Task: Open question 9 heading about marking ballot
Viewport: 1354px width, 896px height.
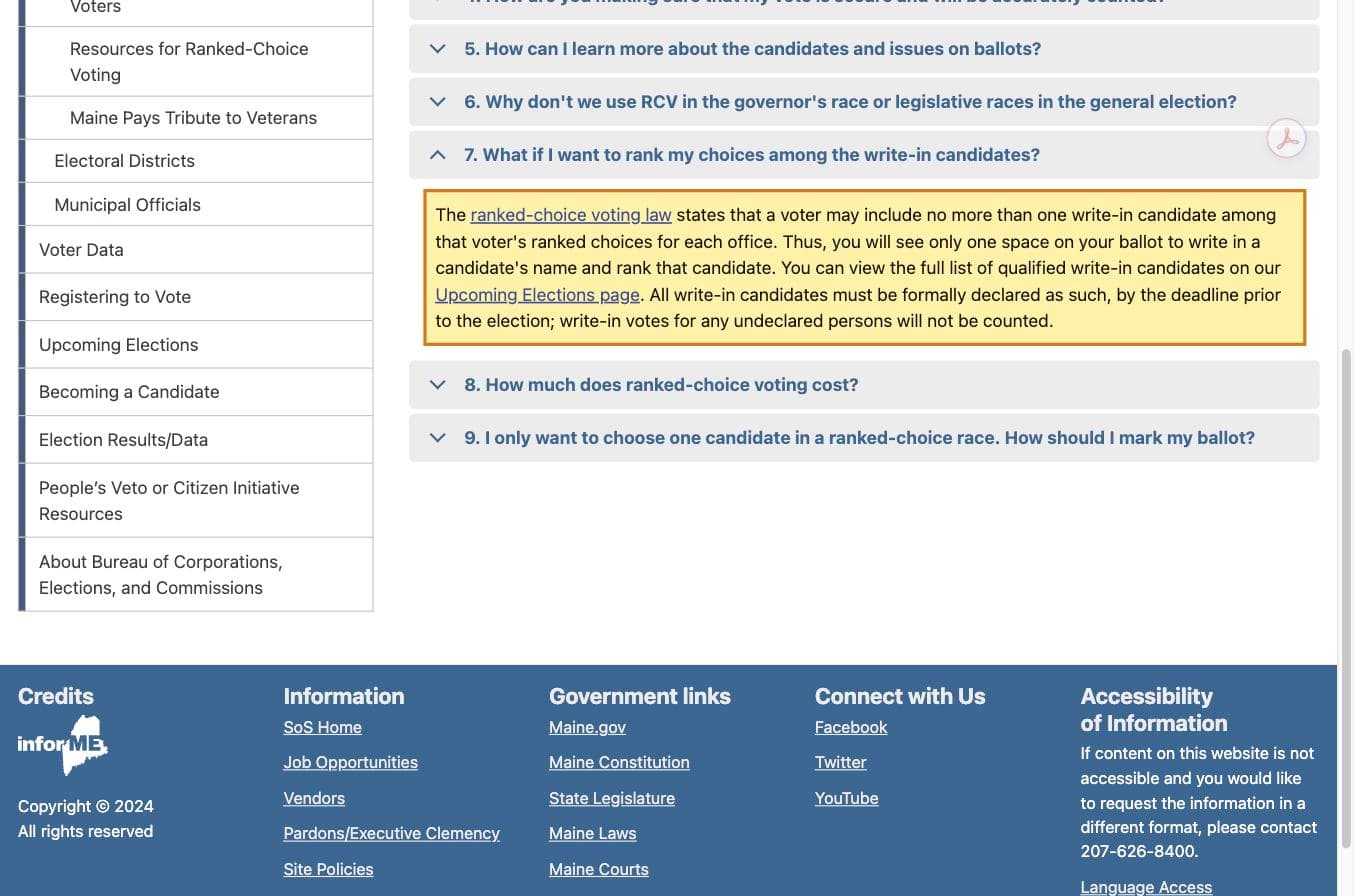Action: click(860, 438)
